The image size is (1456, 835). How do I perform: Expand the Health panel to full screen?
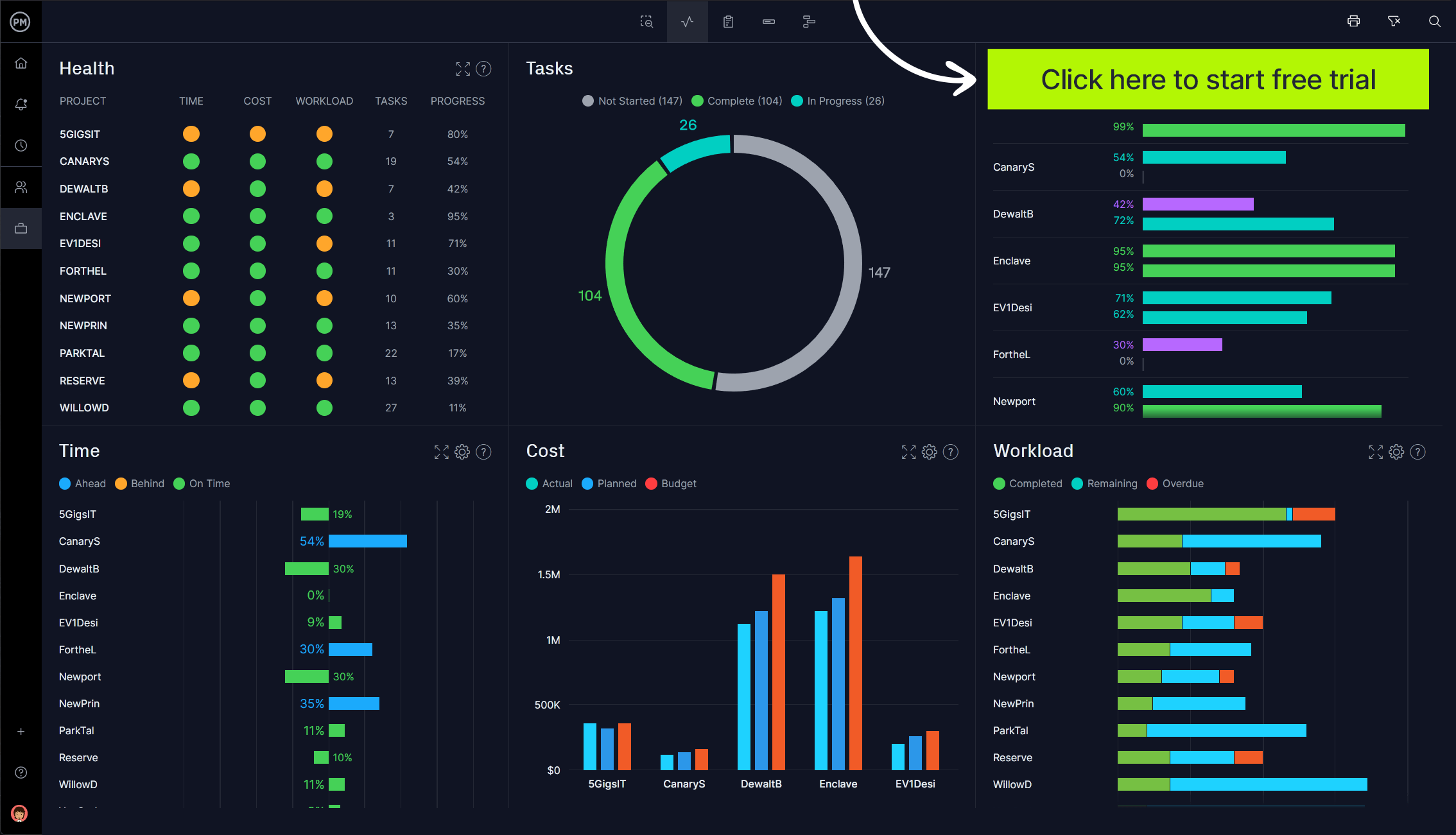click(462, 68)
